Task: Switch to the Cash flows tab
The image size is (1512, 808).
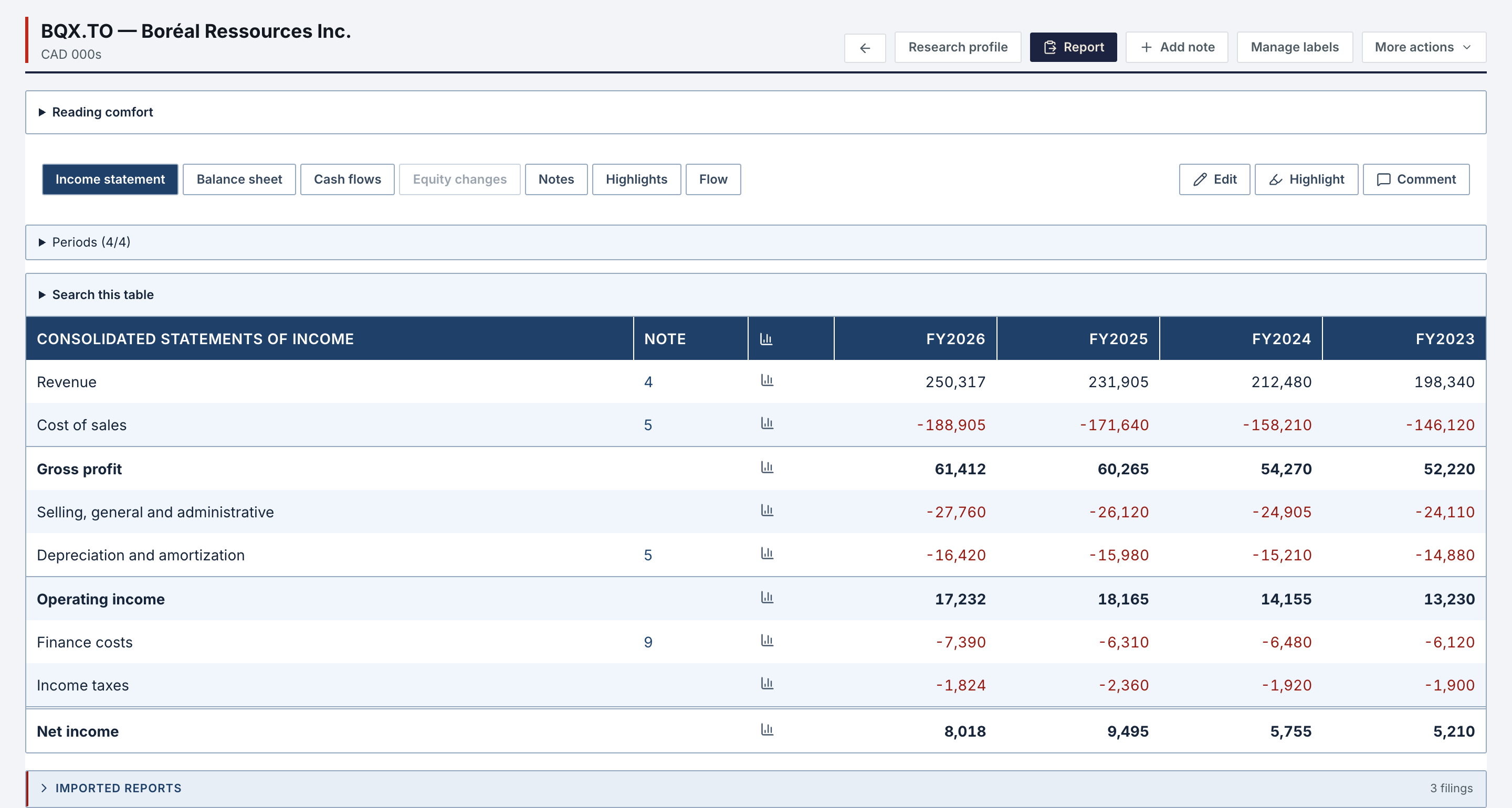Action: 347,179
